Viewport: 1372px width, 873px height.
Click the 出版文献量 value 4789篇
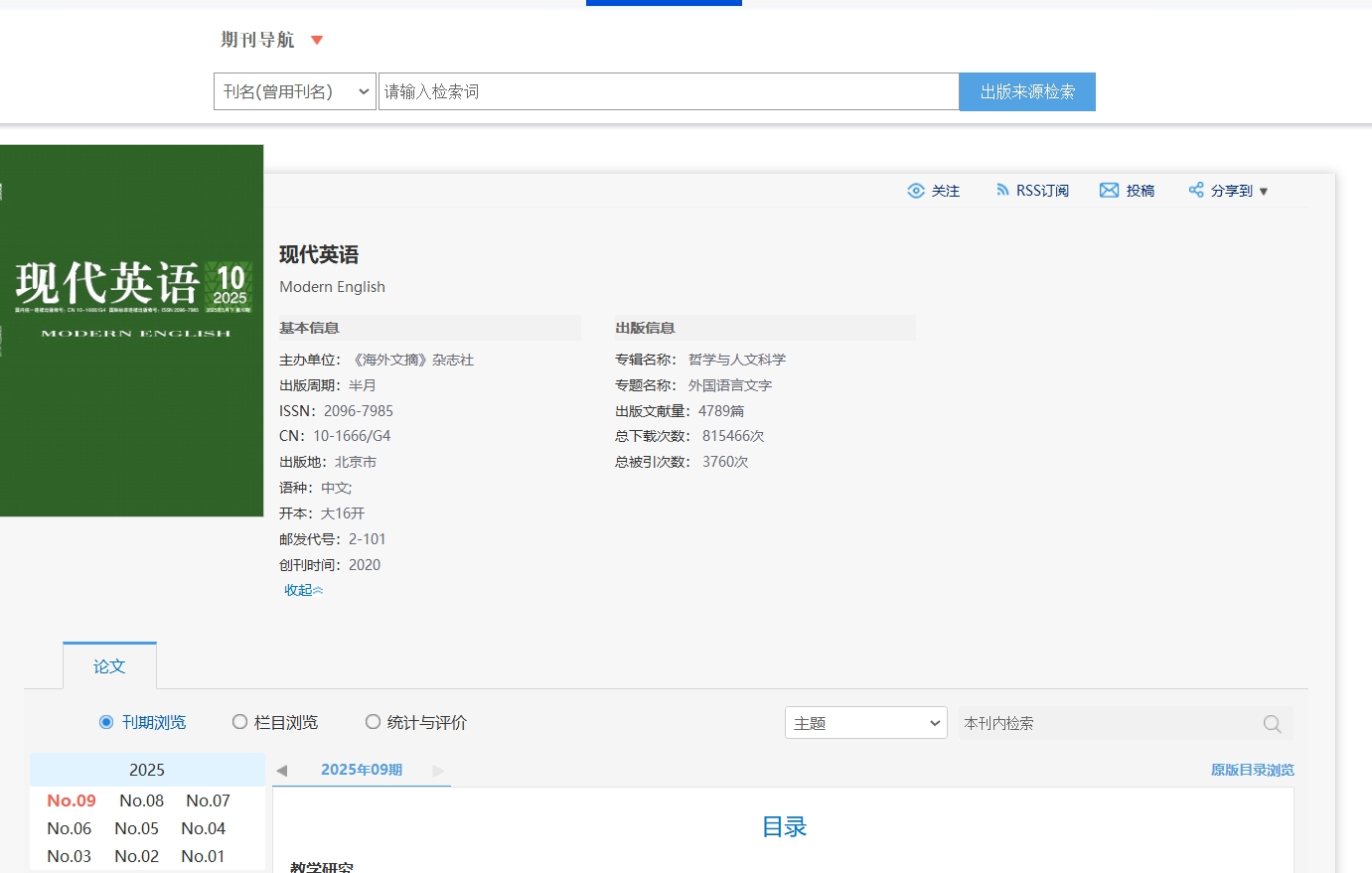click(721, 411)
